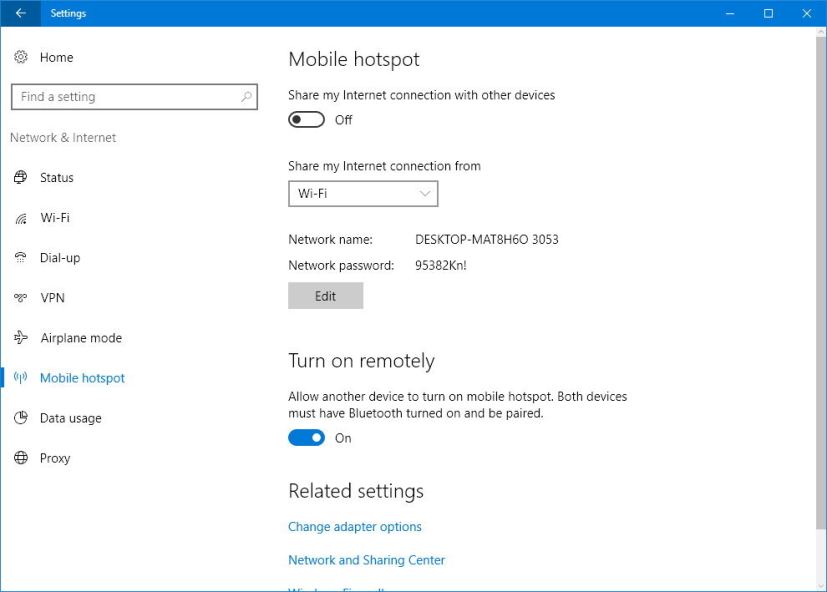Click the Wi-Fi signal icon
The height and width of the screenshot is (592, 827).
21,218
